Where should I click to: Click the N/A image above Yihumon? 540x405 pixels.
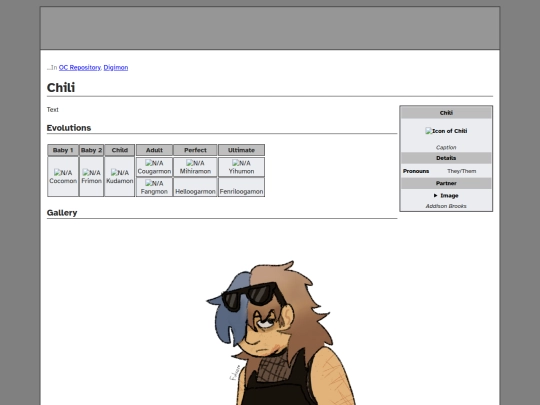[241, 163]
